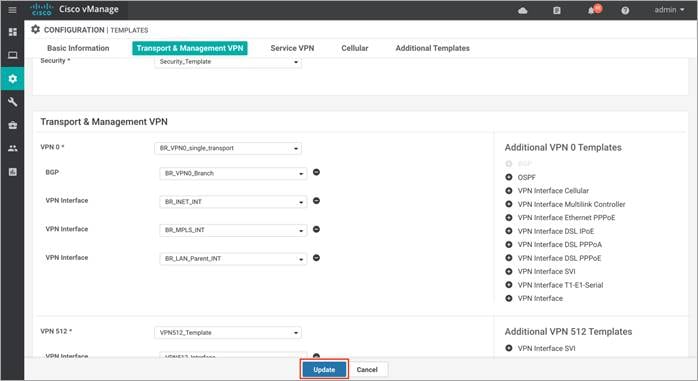698x381 pixels.
Task: Open the Security template dropdown
Action: click(x=228, y=62)
